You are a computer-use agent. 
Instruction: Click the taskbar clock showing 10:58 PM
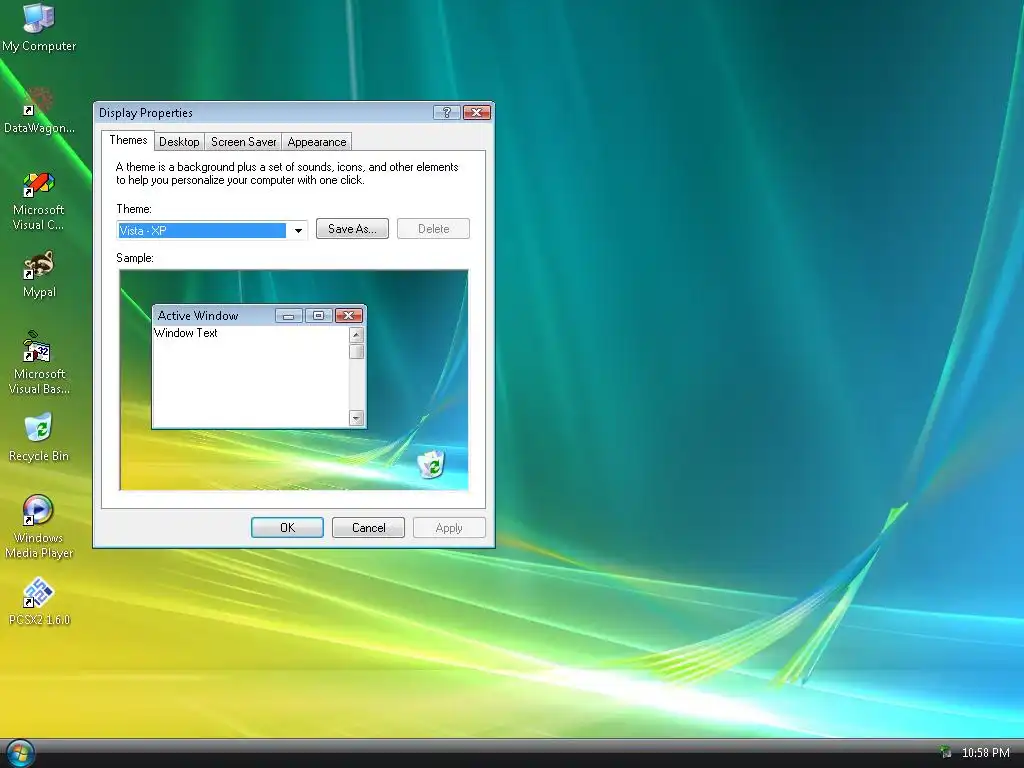[x=985, y=752]
